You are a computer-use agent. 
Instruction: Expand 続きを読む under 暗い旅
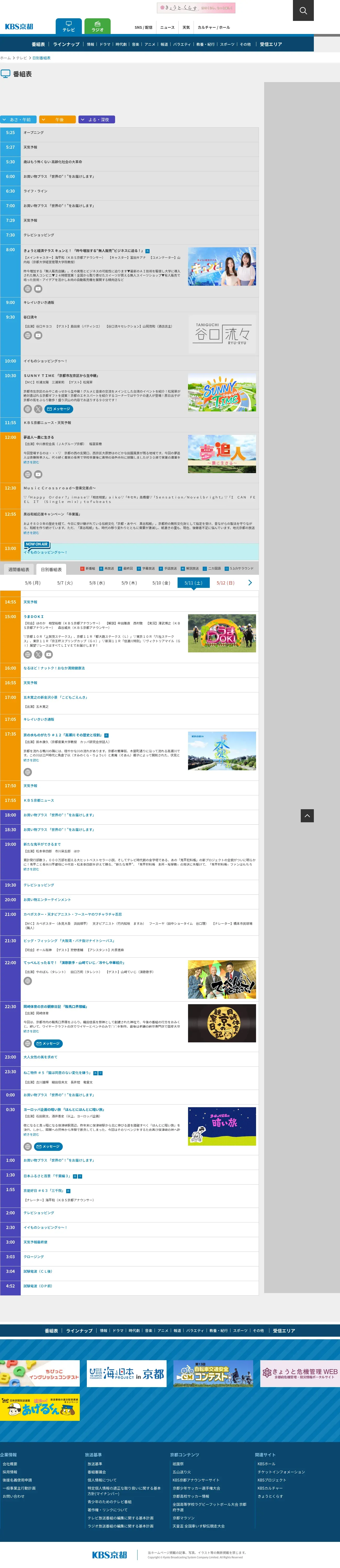[x=31, y=1134]
